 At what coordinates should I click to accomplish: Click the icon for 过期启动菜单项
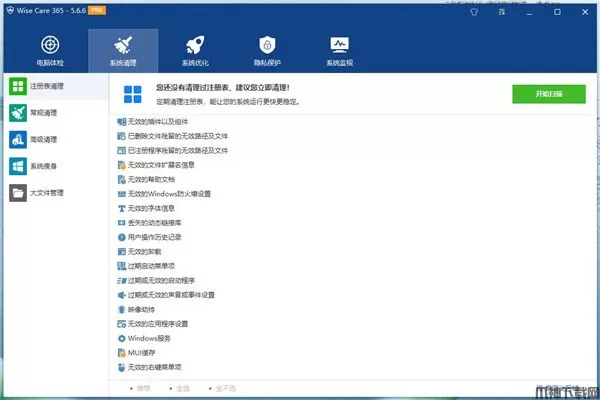click(121, 266)
